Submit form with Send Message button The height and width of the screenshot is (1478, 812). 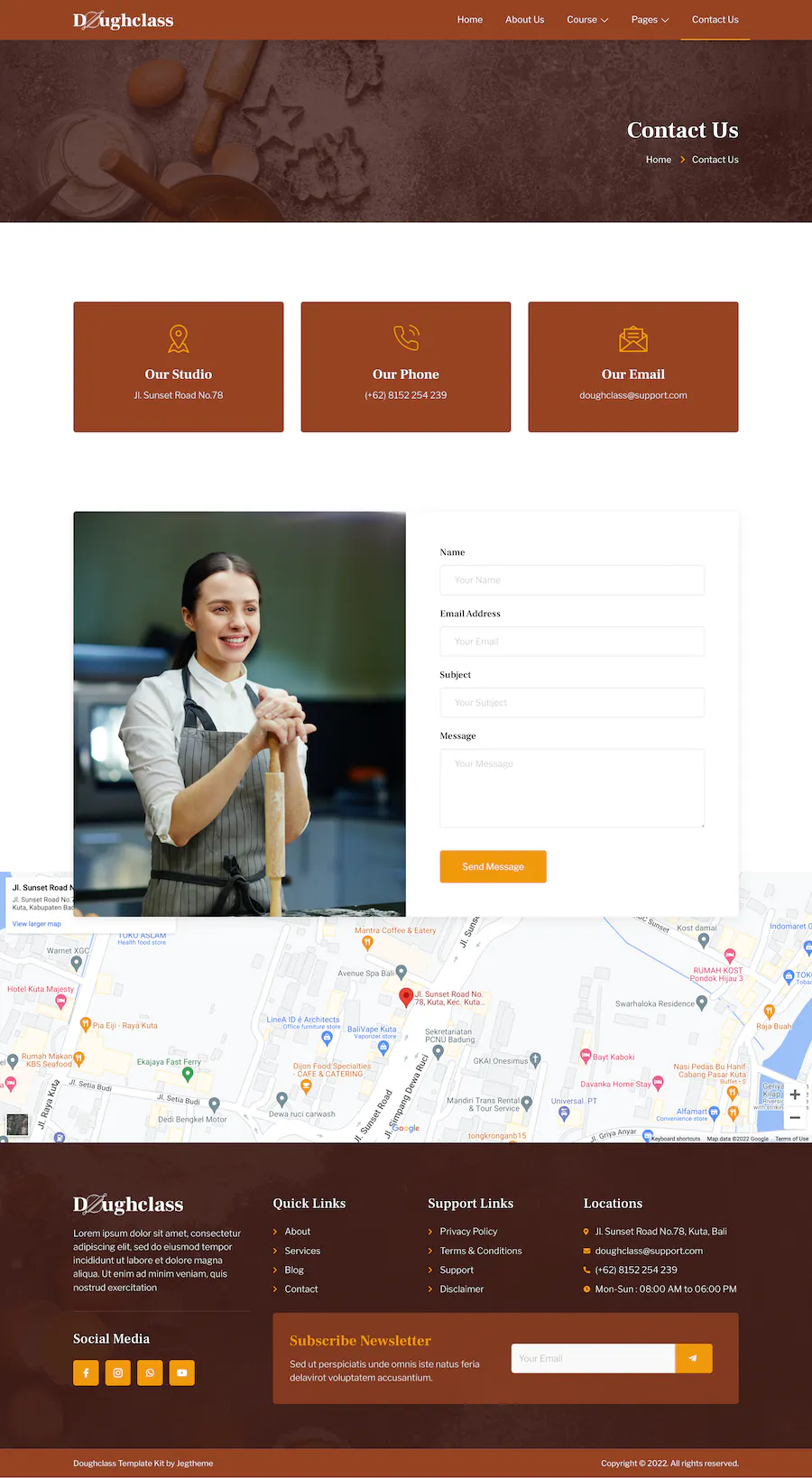point(494,866)
